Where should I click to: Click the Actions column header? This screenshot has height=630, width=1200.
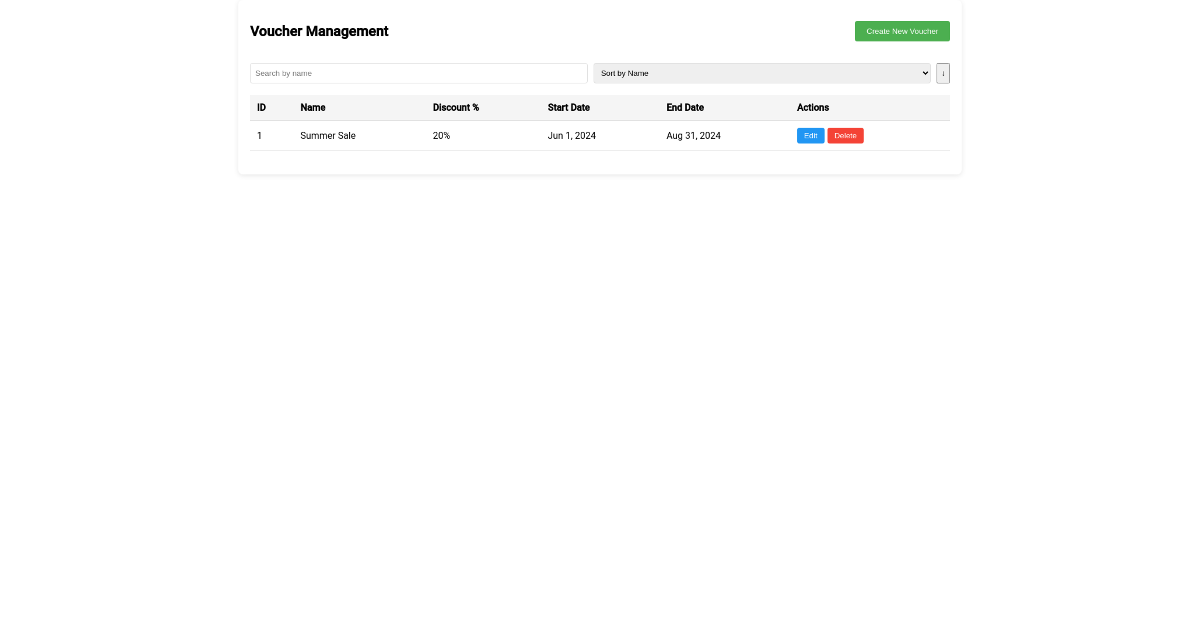[813, 107]
